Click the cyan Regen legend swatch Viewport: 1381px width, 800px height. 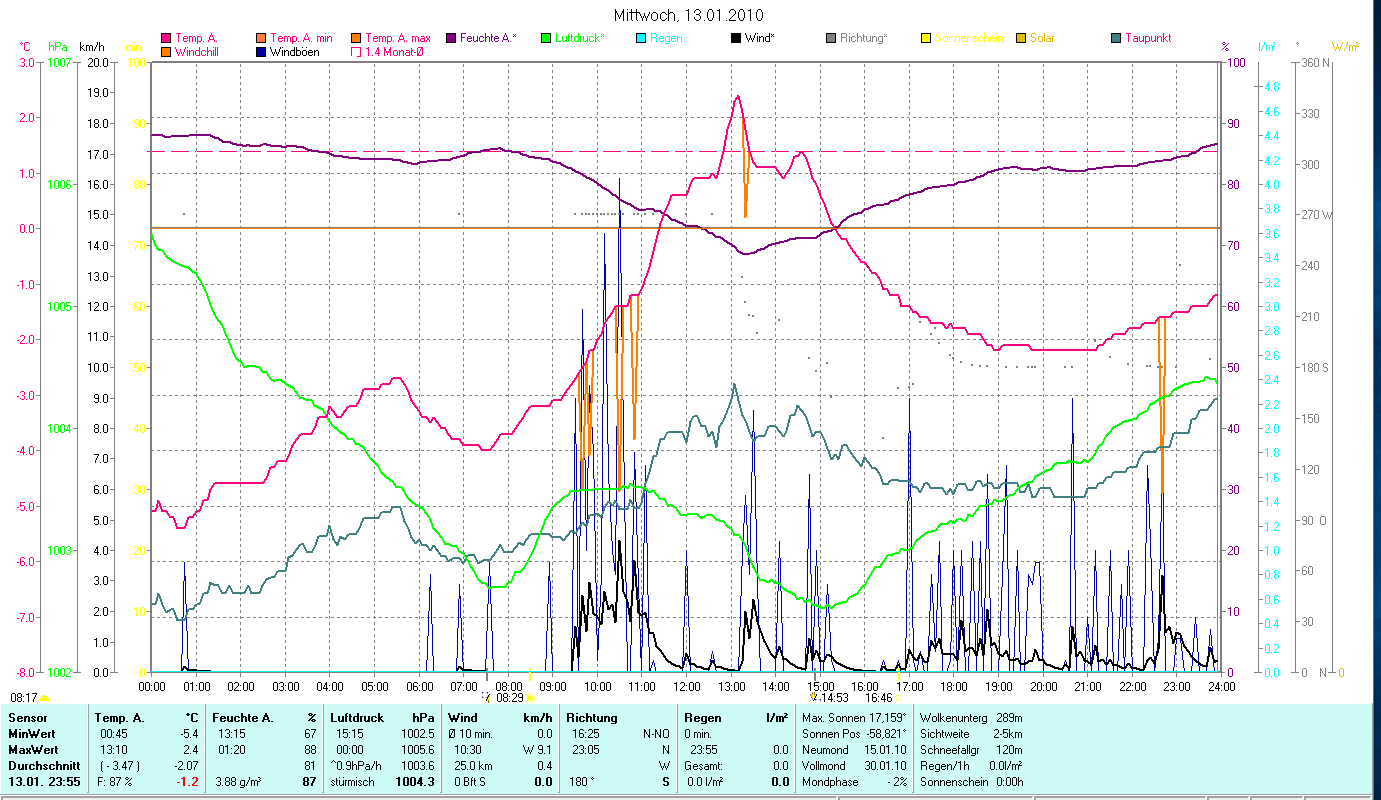(x=640, y=38)
